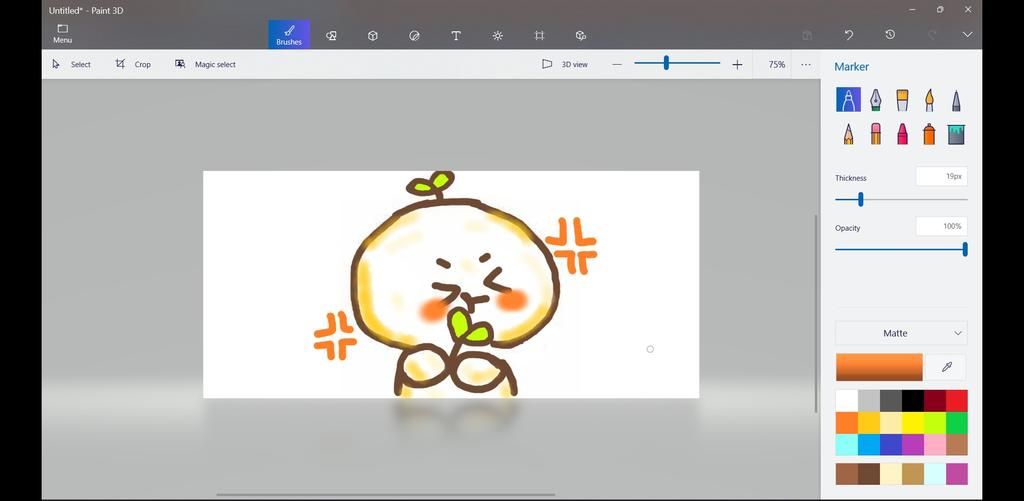Open the three-dot more options
Viewport: 1024px width, 501px height.
(806, 64)
